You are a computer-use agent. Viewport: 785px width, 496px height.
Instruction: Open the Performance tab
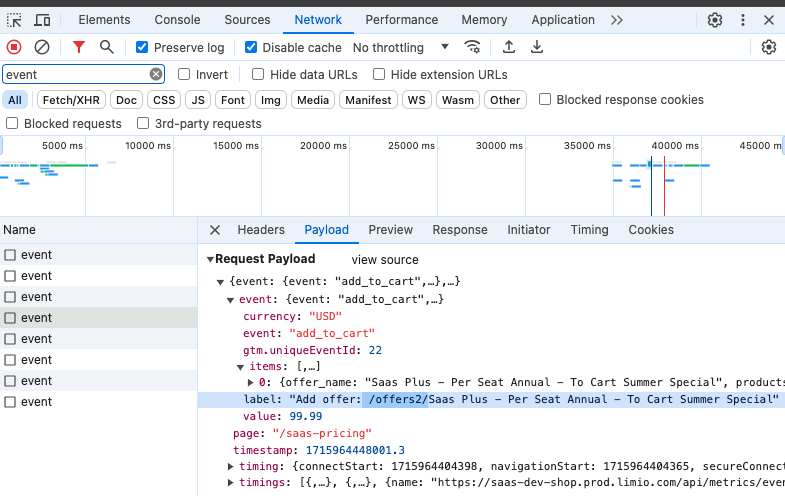point(402,20)
